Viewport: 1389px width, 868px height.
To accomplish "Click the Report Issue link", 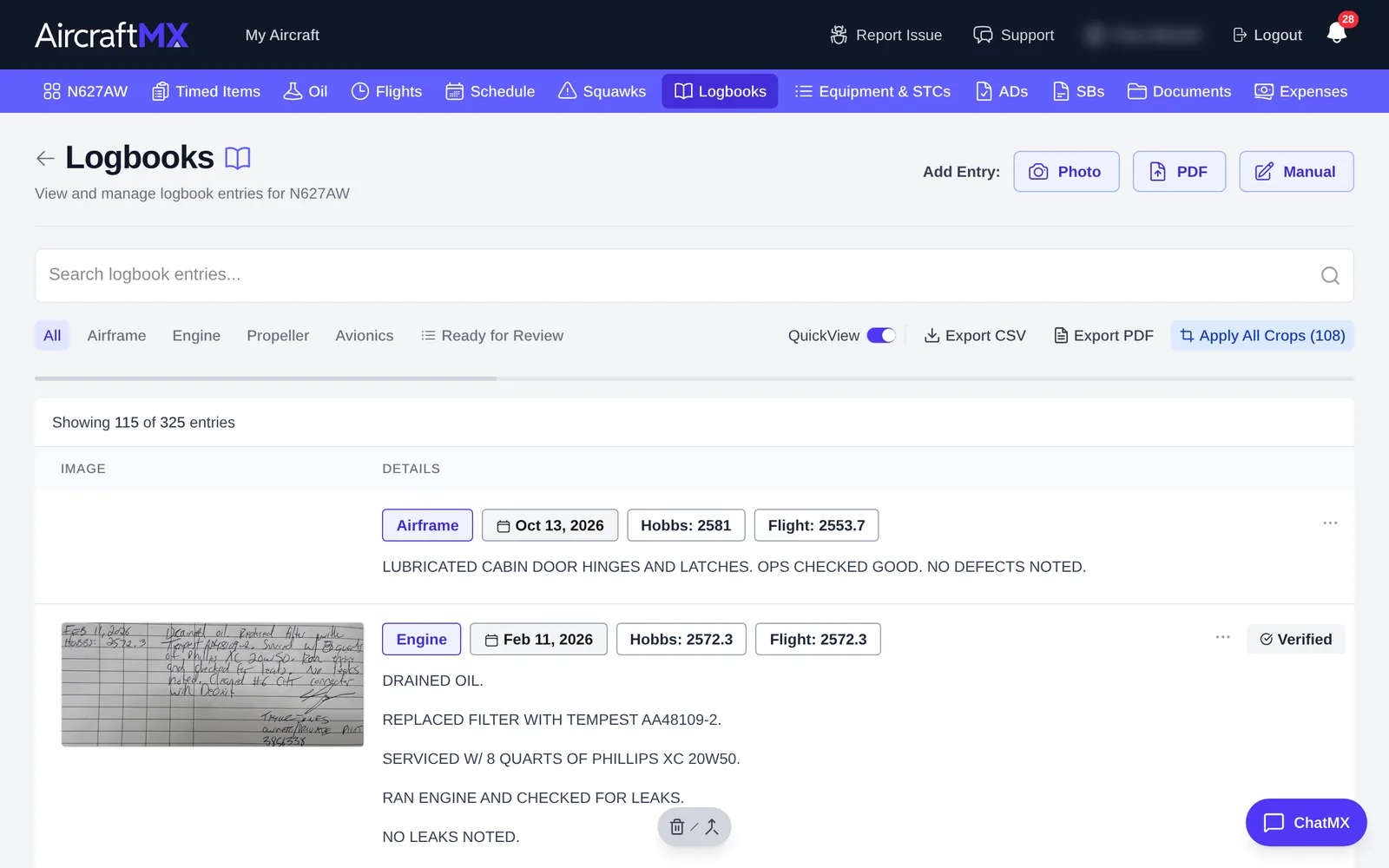I will coord(886,35).
